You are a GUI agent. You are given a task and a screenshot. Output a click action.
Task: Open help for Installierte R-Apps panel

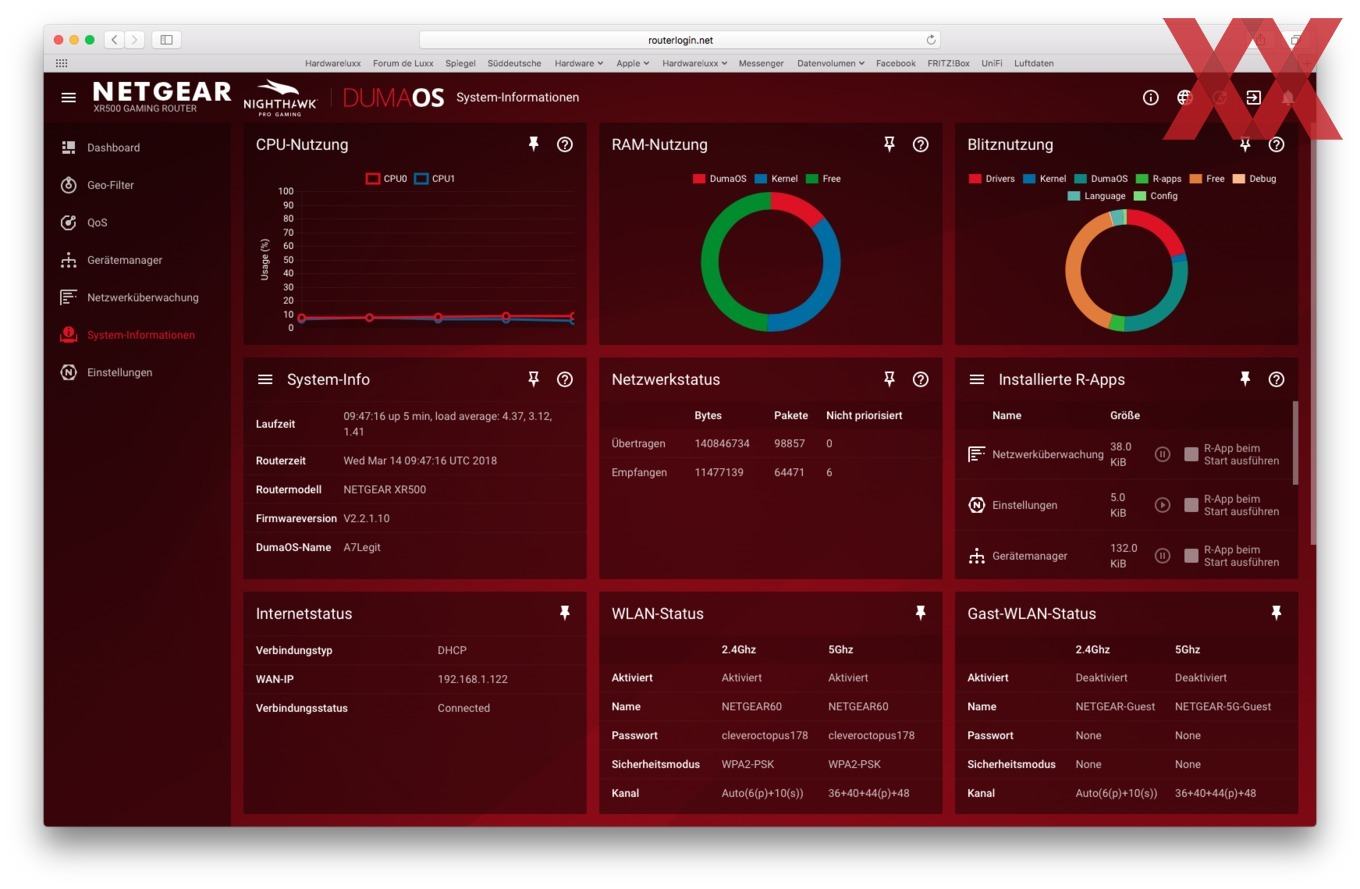click(x=1276, y=379)
